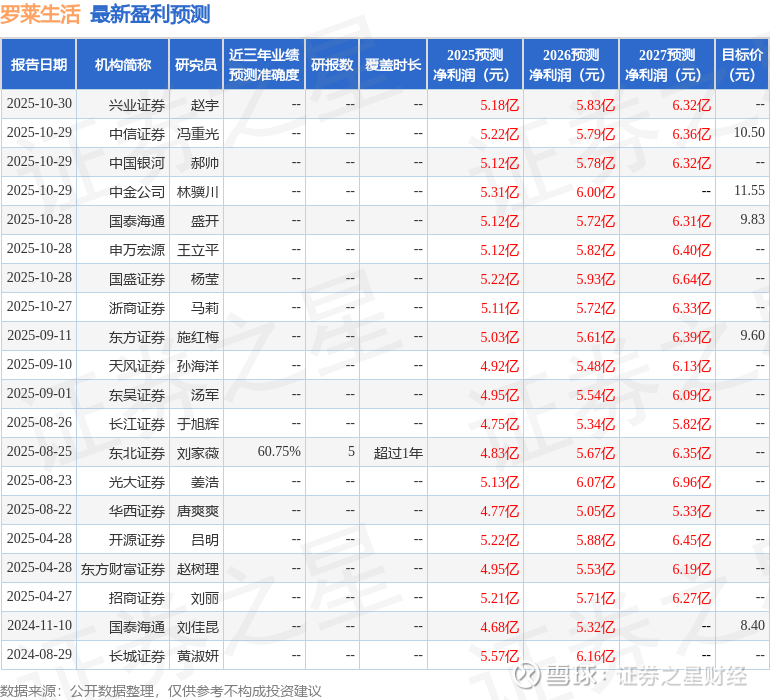Screen dimensions: 770x700
Task: Click institution 光大证券
Action: [x=137, y=482]
